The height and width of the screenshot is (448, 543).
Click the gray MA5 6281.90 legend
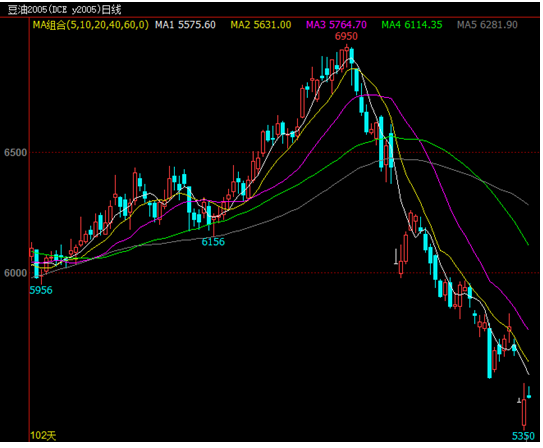point(487,25)
